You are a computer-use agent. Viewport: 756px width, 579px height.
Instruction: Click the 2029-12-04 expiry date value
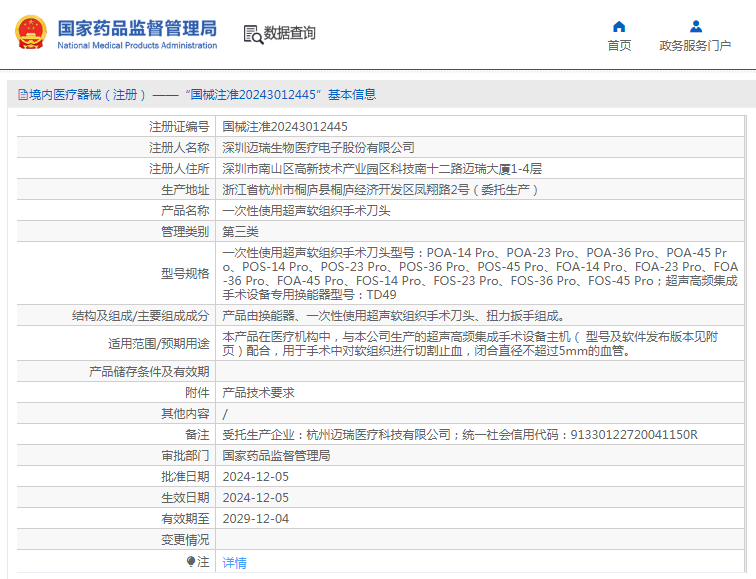pos(255,518)
